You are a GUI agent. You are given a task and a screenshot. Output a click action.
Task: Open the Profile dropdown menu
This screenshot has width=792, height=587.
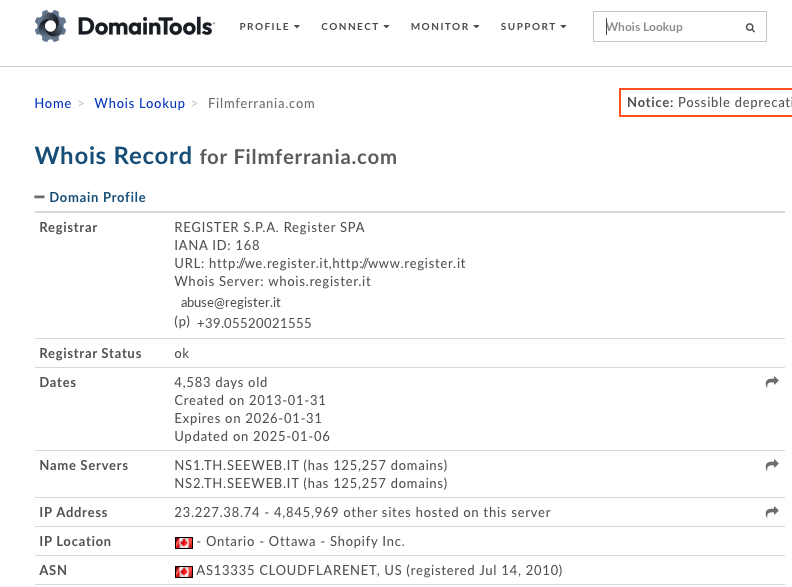[x=269, y=26]
